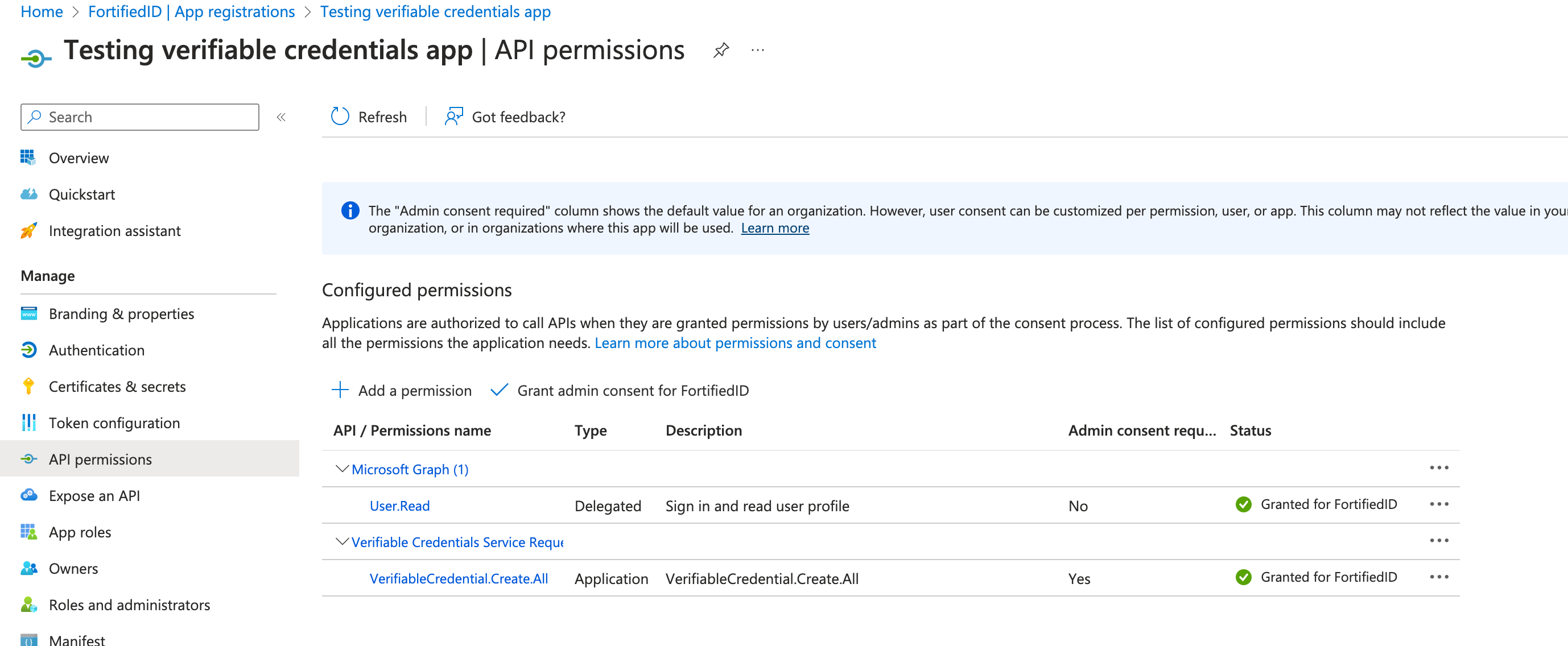Viewport: 1568px width, 646px height.
Task: Focus the sidebar Search field
Action: (139, 117)
